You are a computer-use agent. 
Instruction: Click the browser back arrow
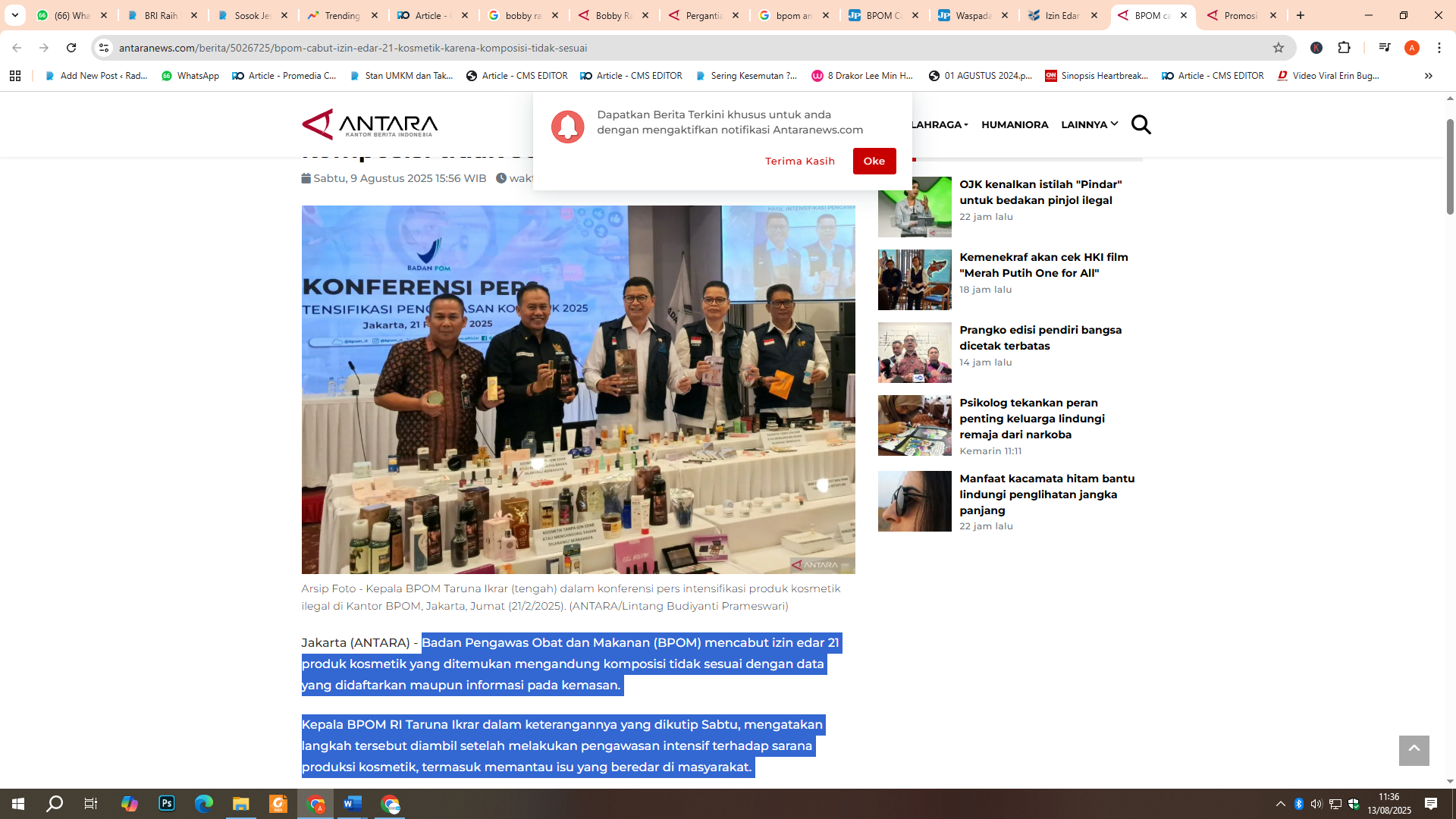point(17,48)
